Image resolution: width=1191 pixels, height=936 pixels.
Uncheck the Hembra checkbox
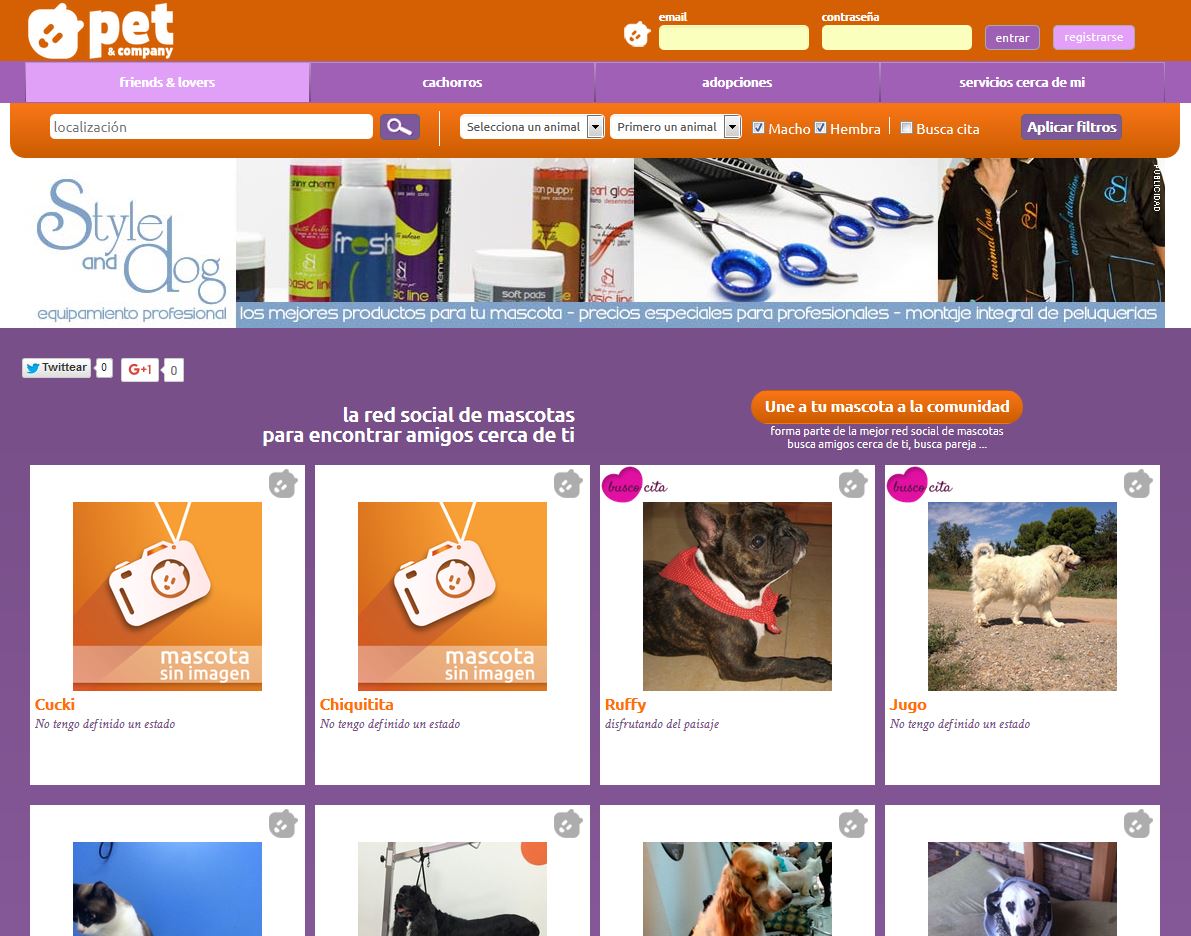pos(820,128)
